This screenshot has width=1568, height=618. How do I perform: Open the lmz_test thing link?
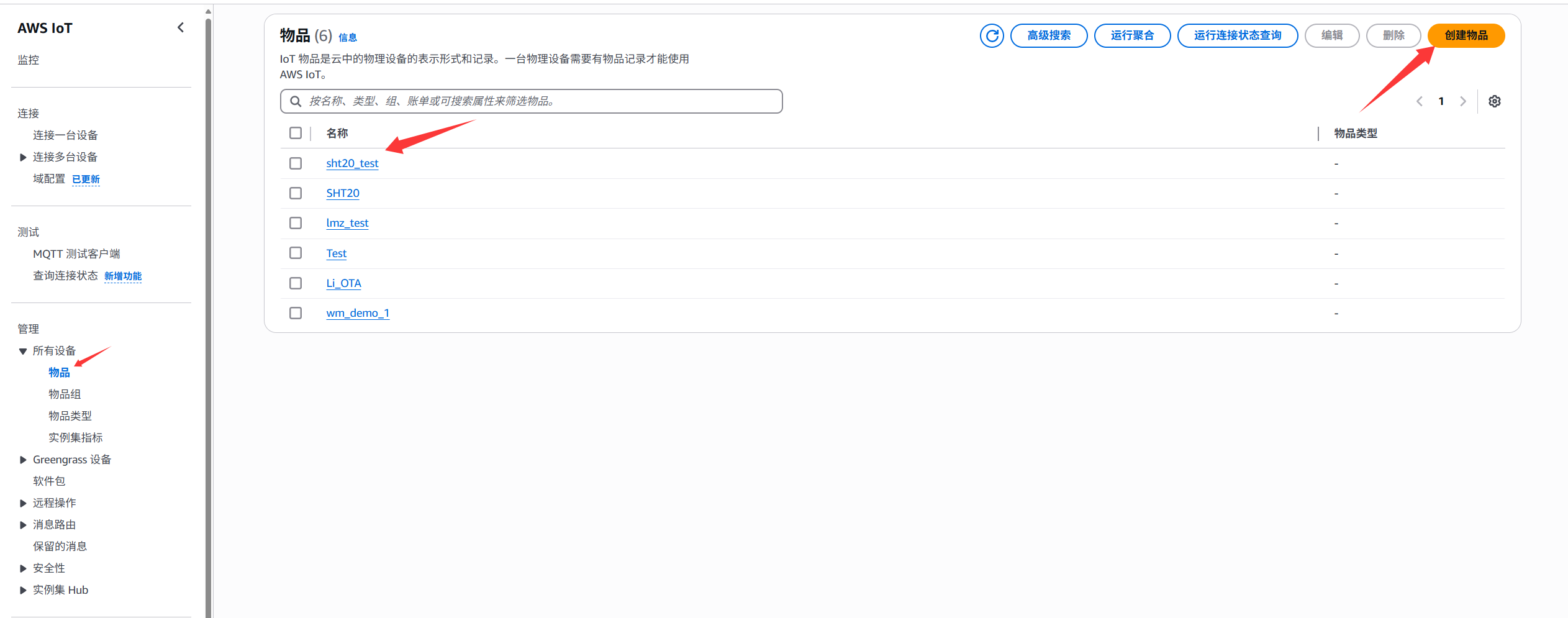point(347,223)
